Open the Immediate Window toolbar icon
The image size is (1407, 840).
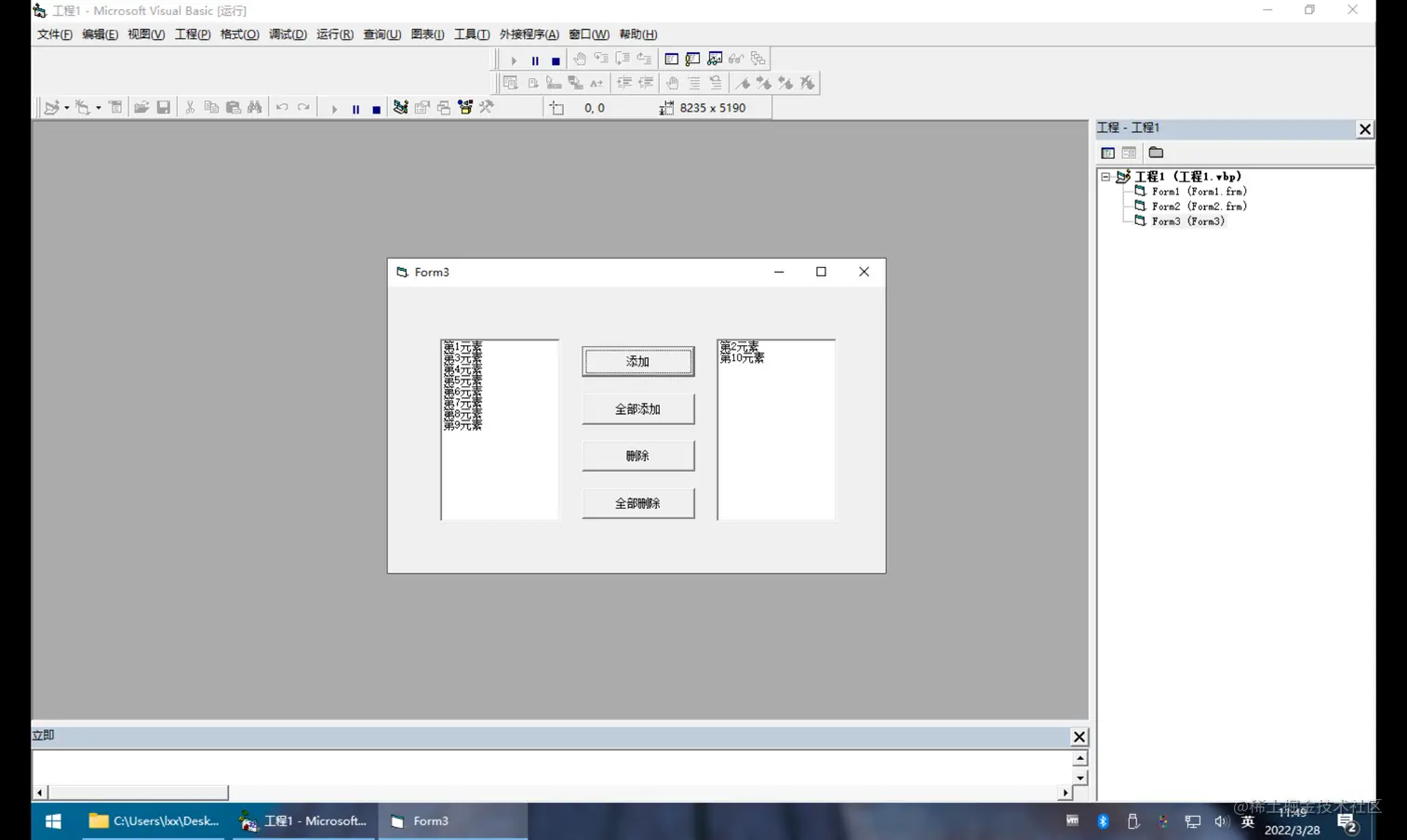click(x=693, y=60)
